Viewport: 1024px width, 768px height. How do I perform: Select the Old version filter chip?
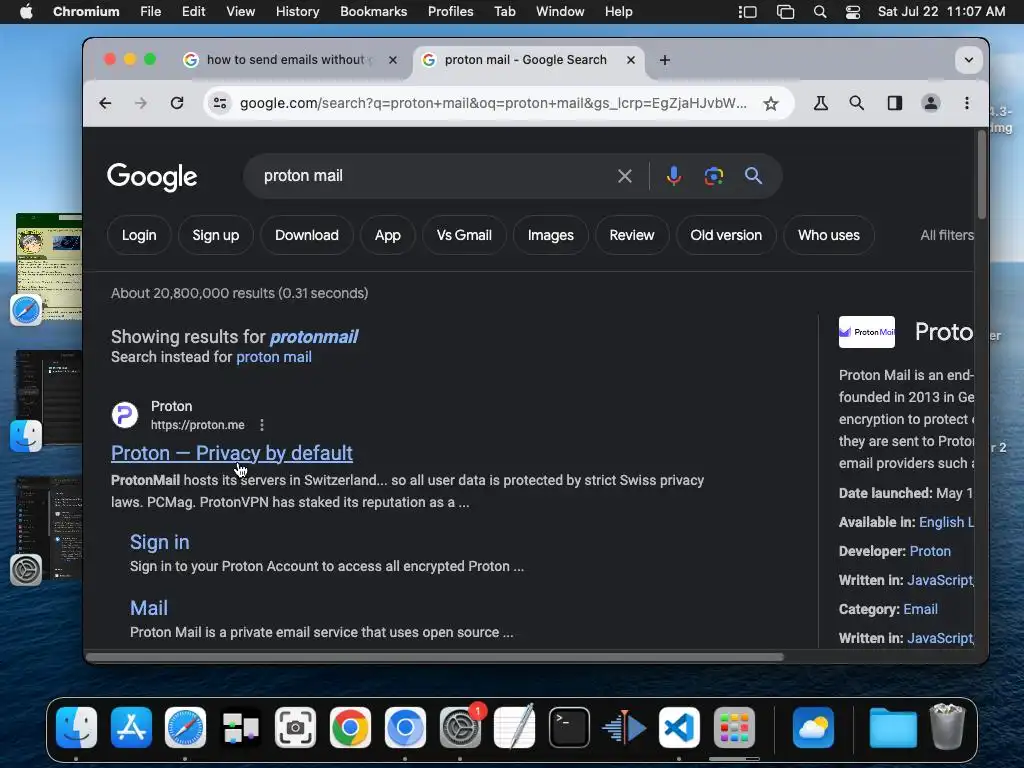coord(726,235)
